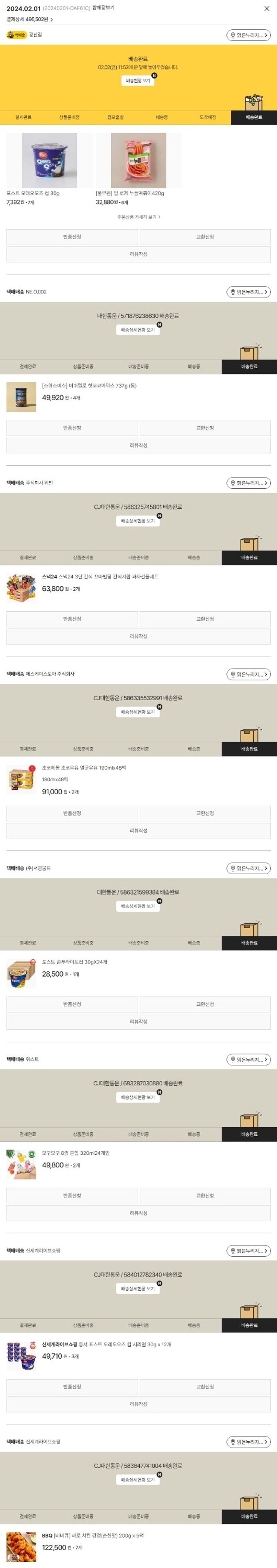Expand 주문상품 자세히 보기
The image size is (277, 1568).
tap(138, 217)
